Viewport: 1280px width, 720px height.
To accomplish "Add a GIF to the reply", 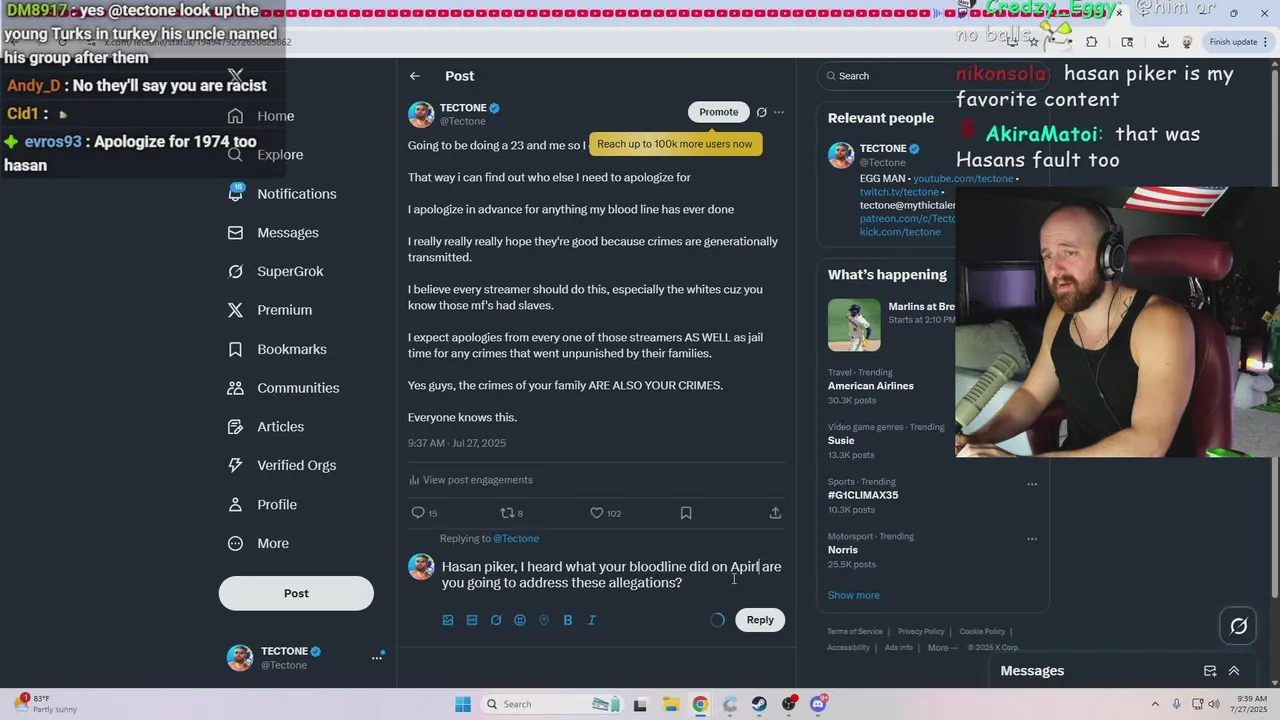I will coord(472,620).
